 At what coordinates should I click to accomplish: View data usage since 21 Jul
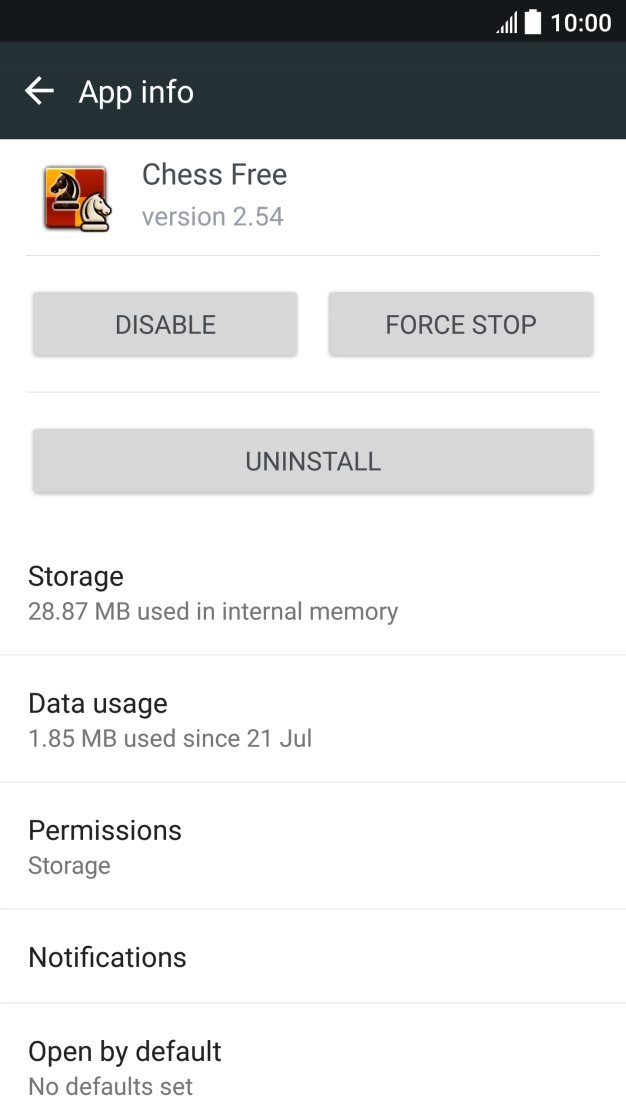click(x=313, y=718)
